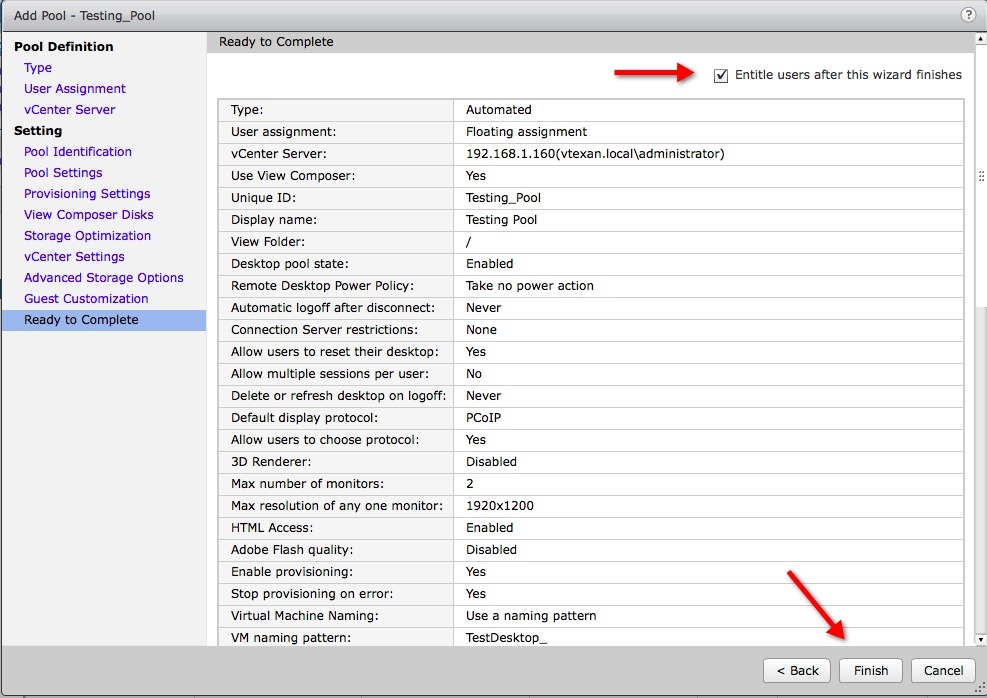Go to Pool Settings step

(x=63, y=173)
